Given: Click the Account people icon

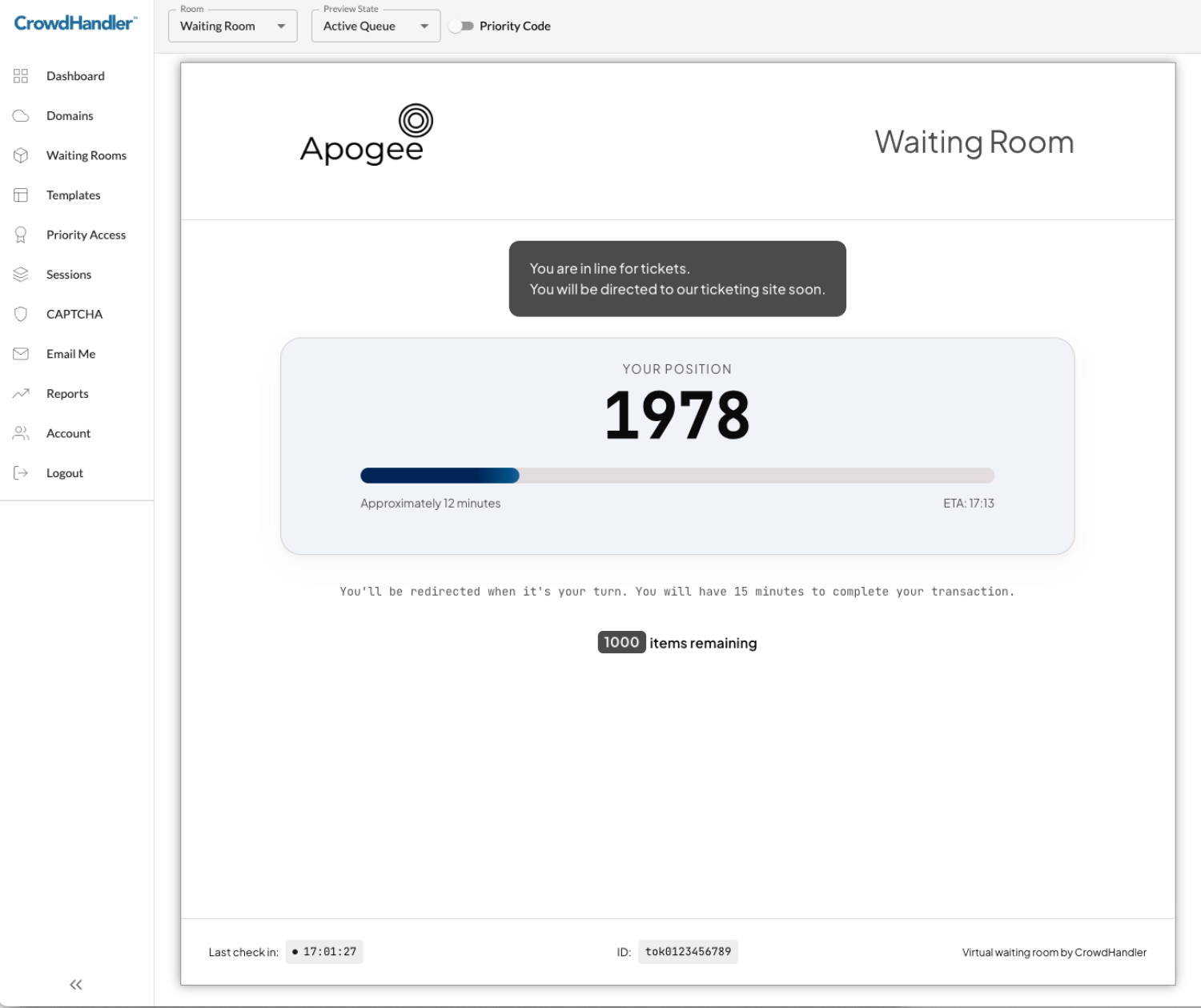Looking at the screenshot, I should (21, 433).
